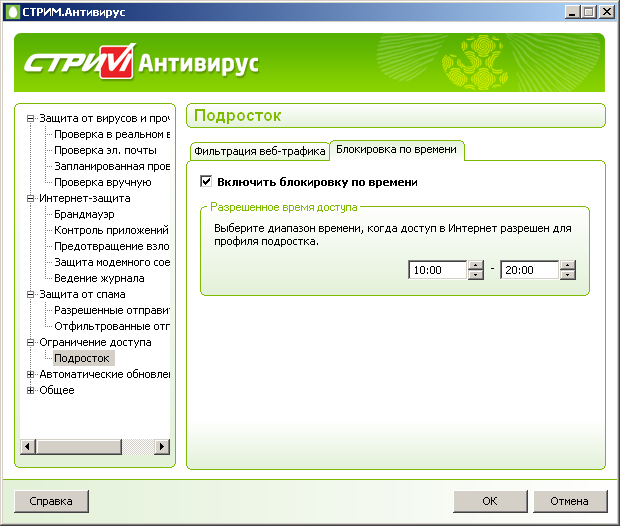
Task: Click the tree scrollbar right arrow
Action: [x=162, y=447]
